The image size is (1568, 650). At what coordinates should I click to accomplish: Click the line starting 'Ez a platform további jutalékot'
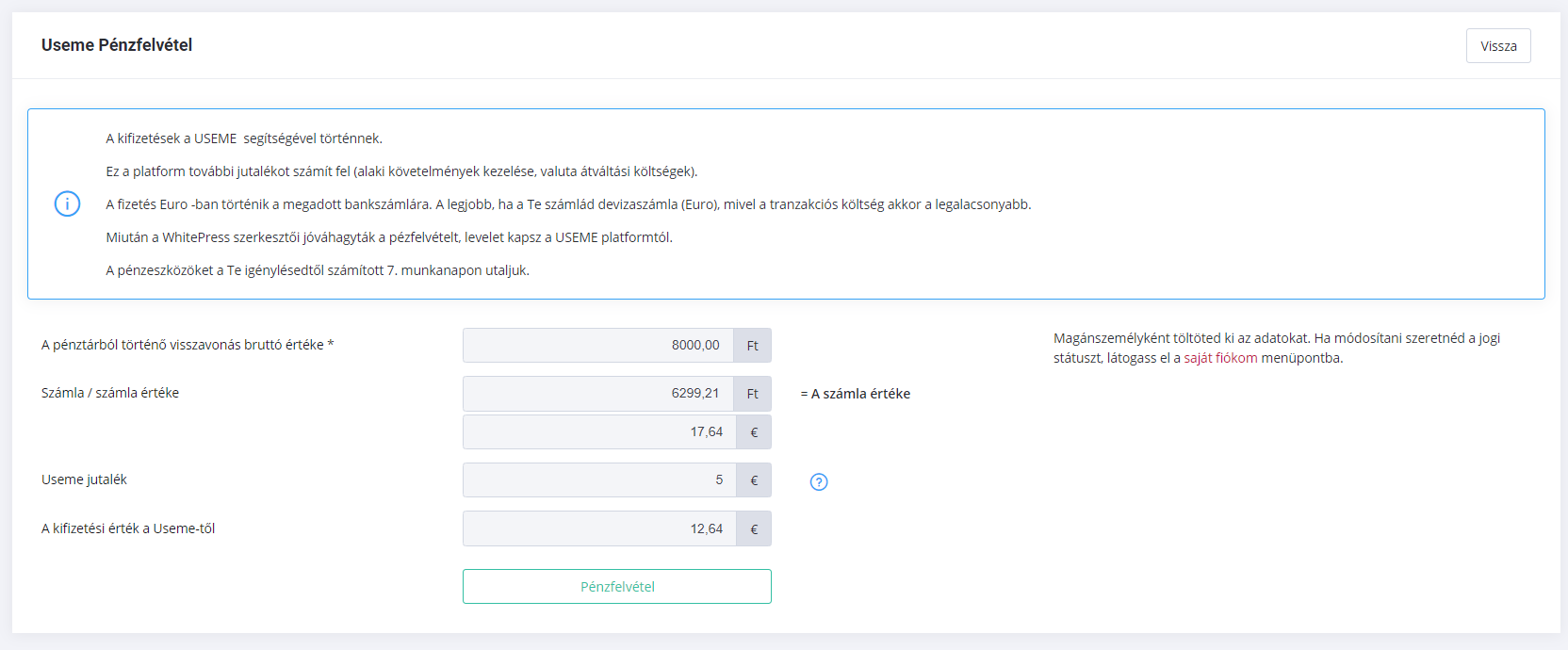click(401, 171)
